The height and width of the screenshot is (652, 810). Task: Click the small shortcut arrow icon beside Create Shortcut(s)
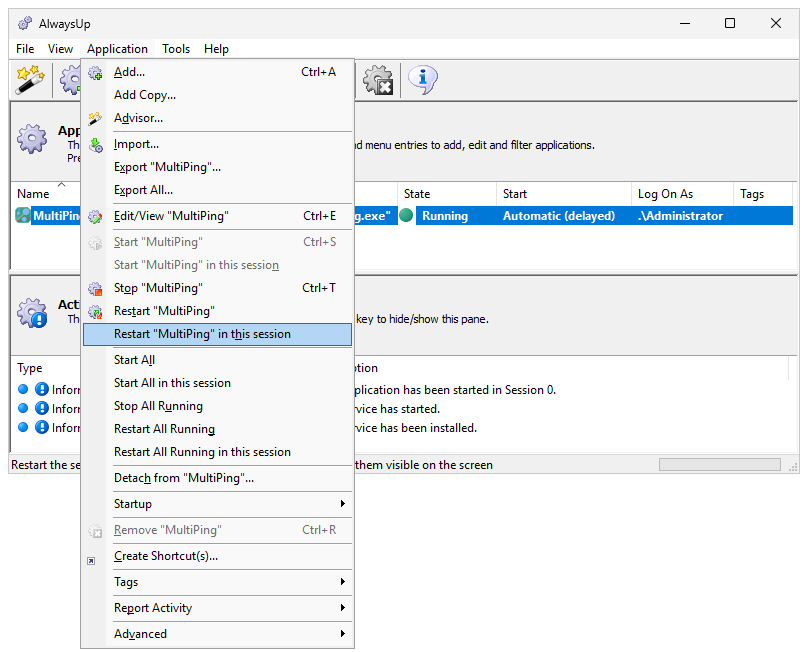tap(91, 561)
